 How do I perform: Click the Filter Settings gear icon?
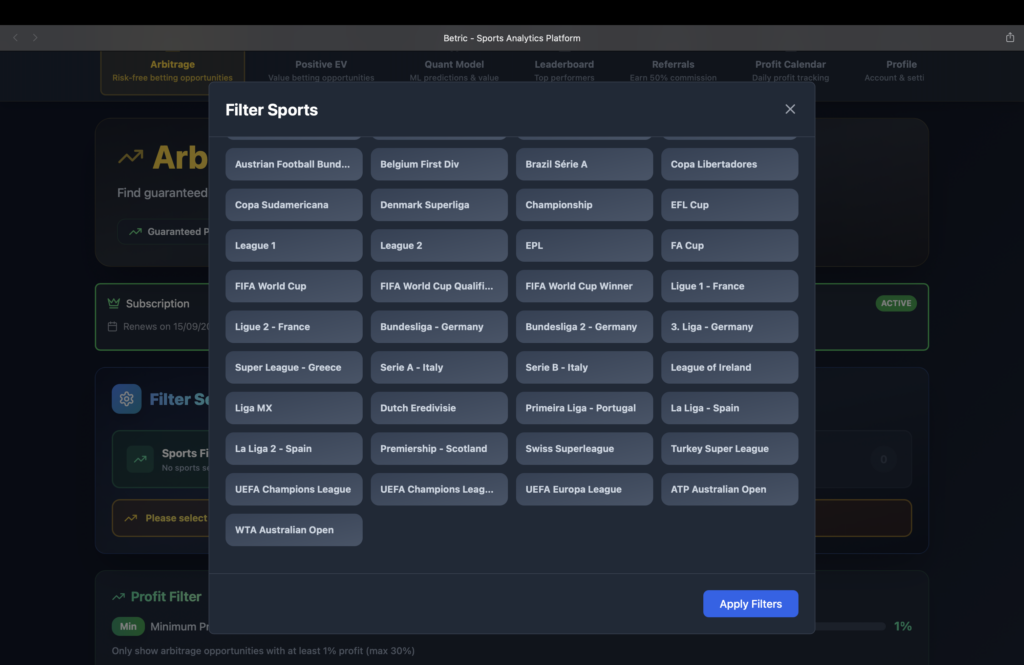click(126, 399)
